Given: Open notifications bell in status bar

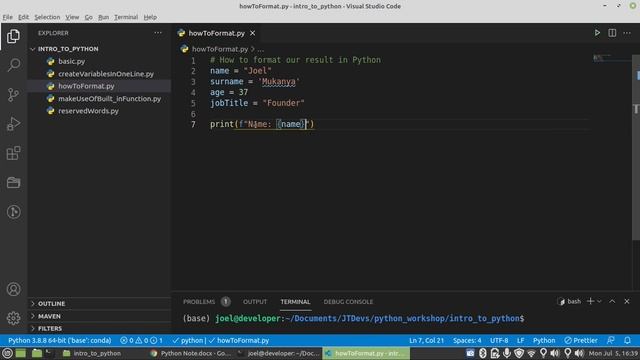Looking at the screenshot, I should tap(627, 340).
